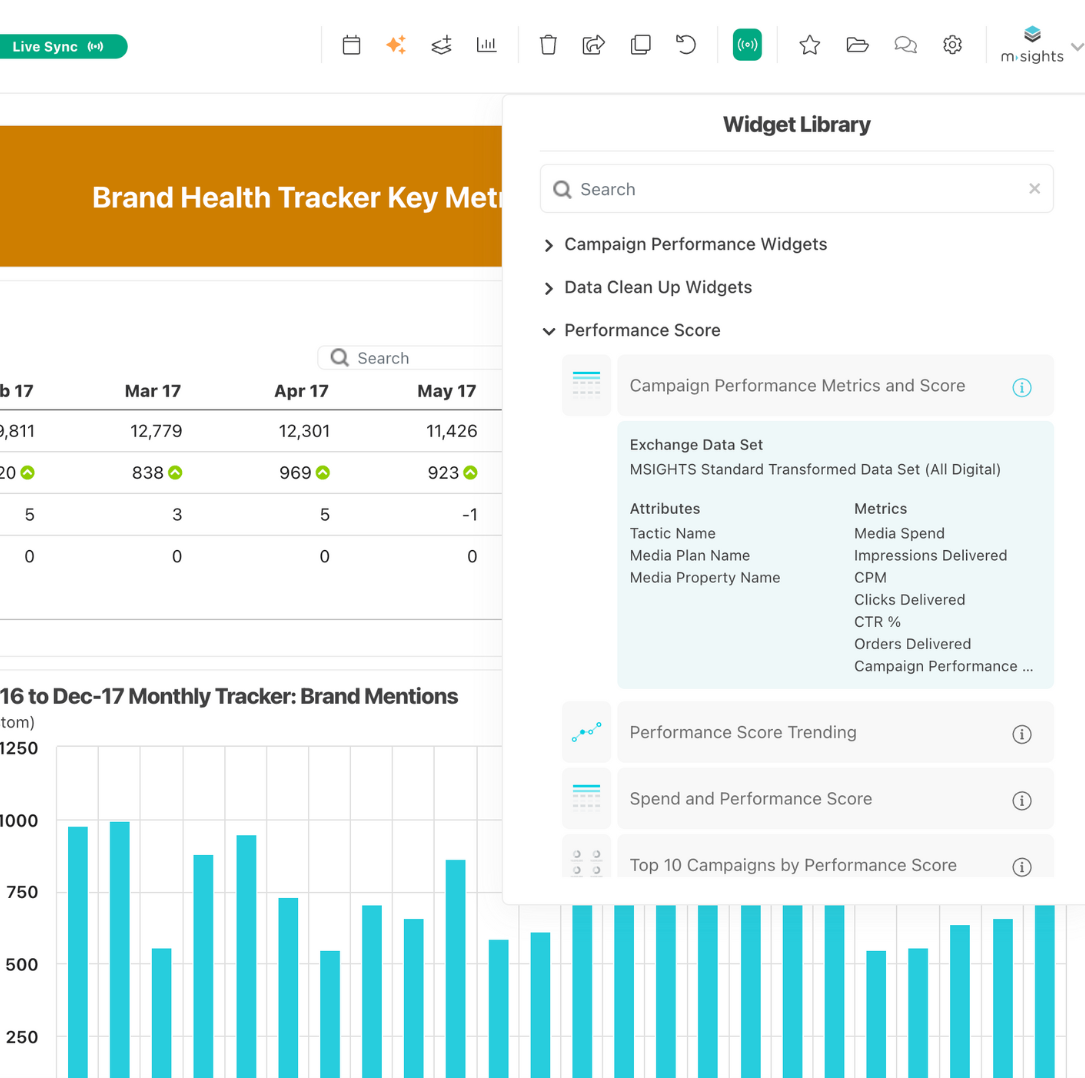Open the bar chart icon in toolbar
1085x1078 pixels.
[487, 45]
